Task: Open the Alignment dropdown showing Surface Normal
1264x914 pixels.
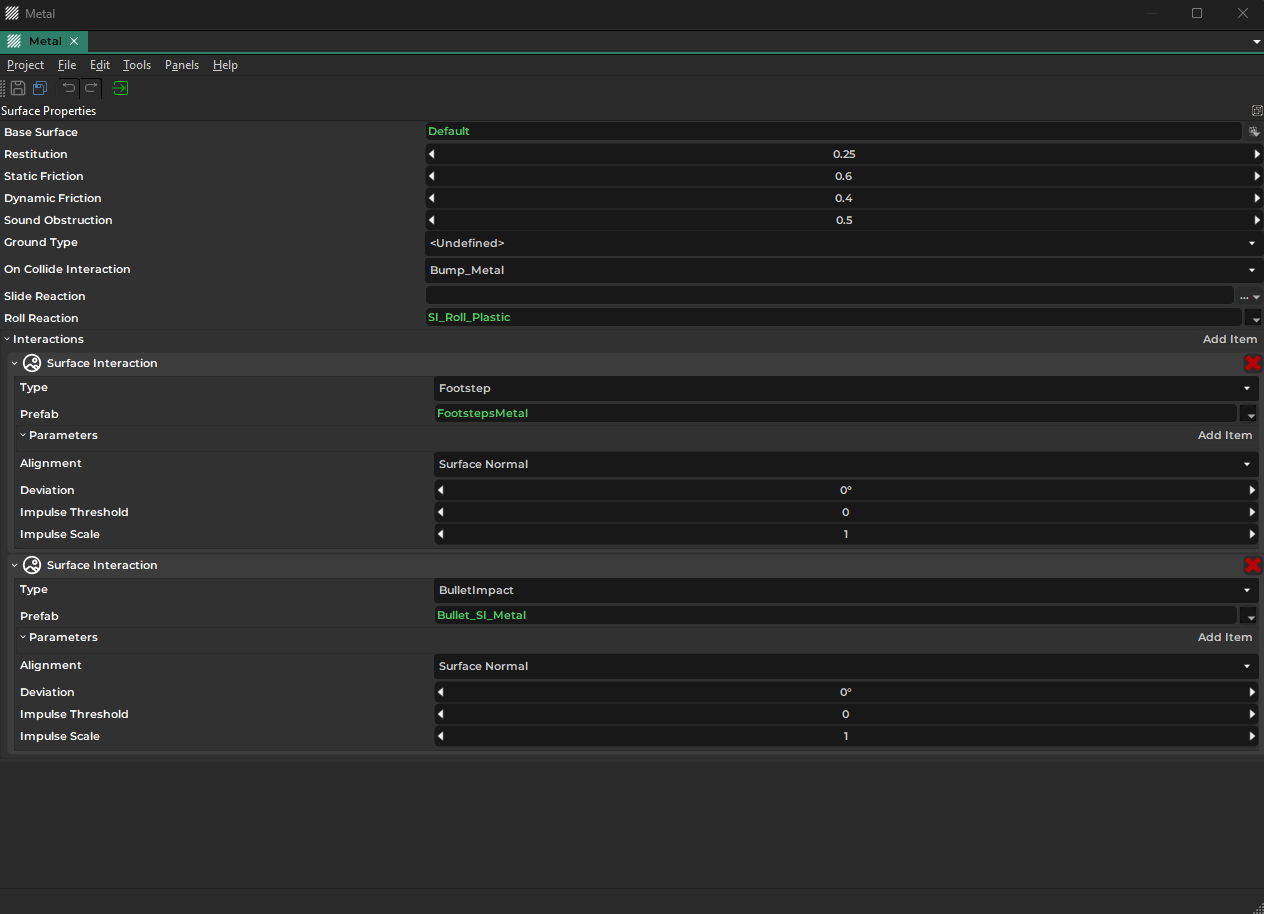Action: (x=1247, y=464)
